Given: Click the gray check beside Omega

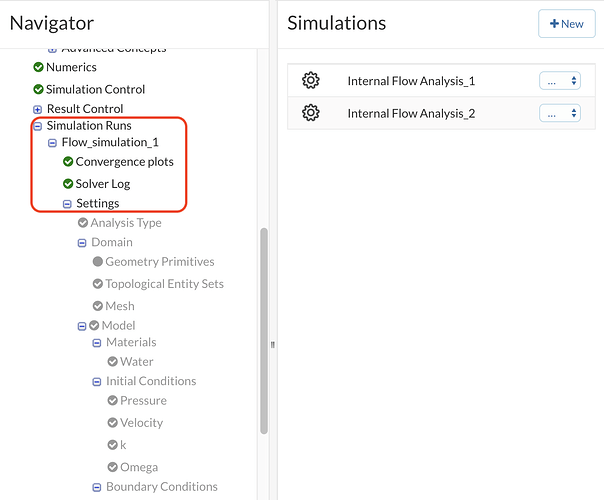Looking at the screenshot, I should coord(112,467).
